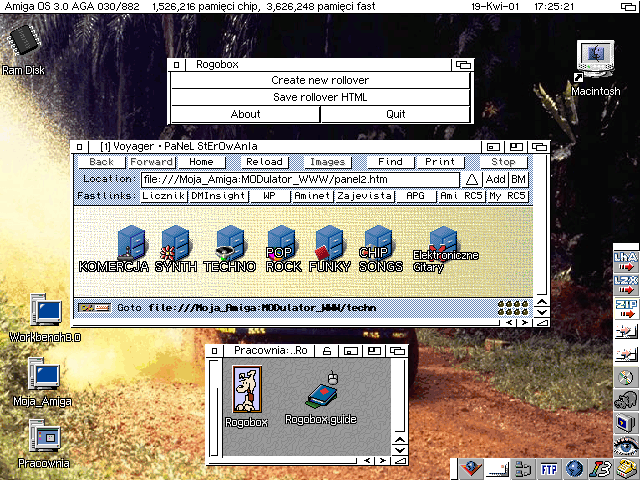This screenshot has width=640, height=480.
Task: Select the Ram Disk desktop icon
Action: (x=24, y=41)
